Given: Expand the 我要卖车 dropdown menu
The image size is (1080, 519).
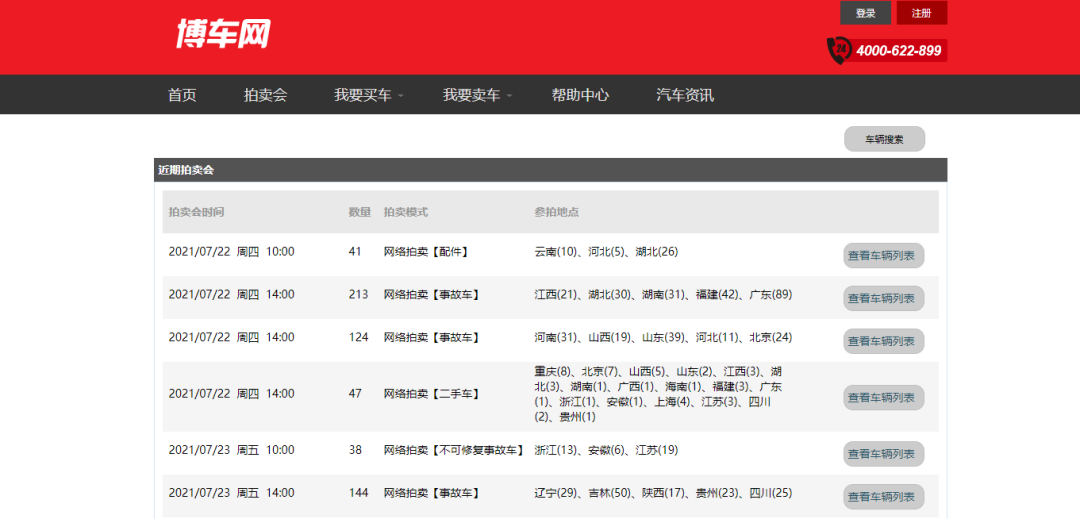Looking at the screenshot, I should [x=477, y=95].
